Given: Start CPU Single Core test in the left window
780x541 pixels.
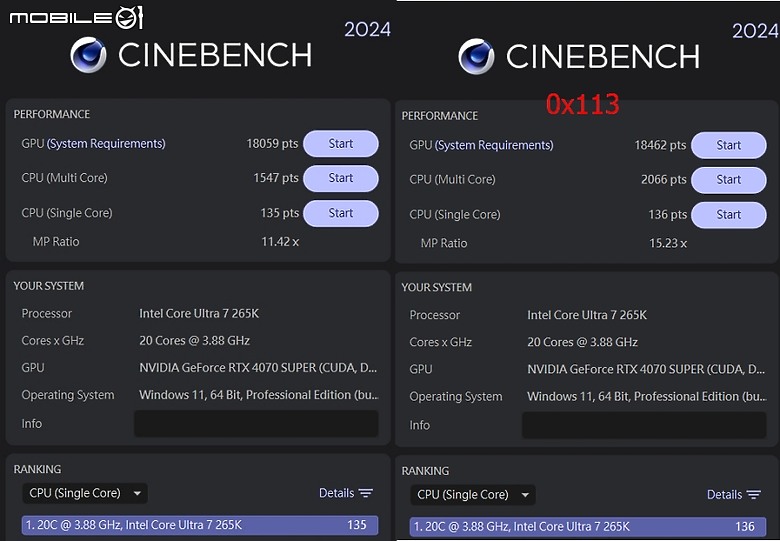Looking at the screenshot, I should 341,213.
